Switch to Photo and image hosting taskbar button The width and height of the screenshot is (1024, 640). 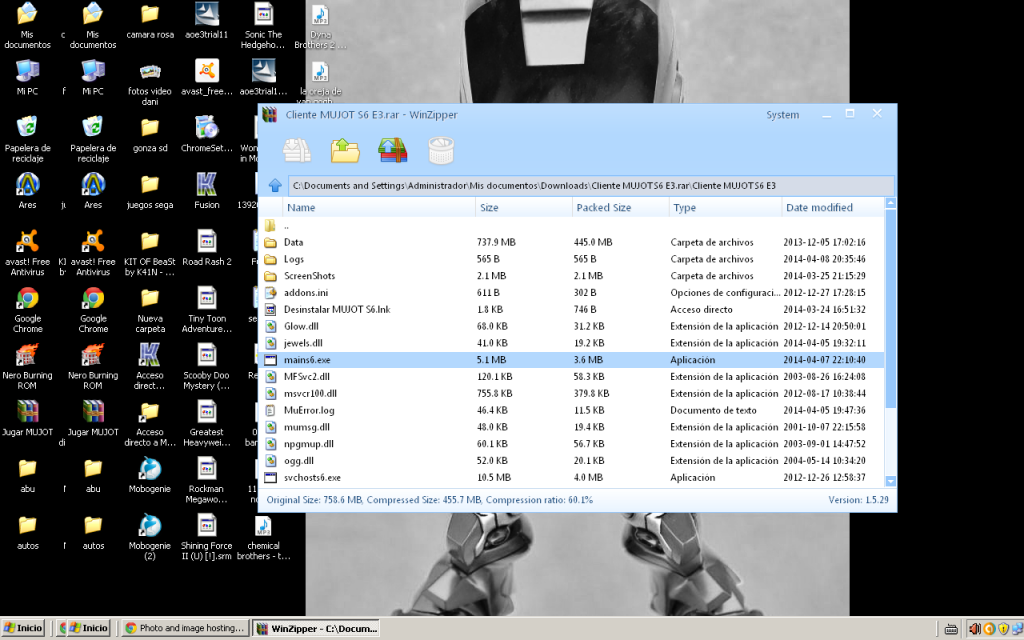pos(184,628)
